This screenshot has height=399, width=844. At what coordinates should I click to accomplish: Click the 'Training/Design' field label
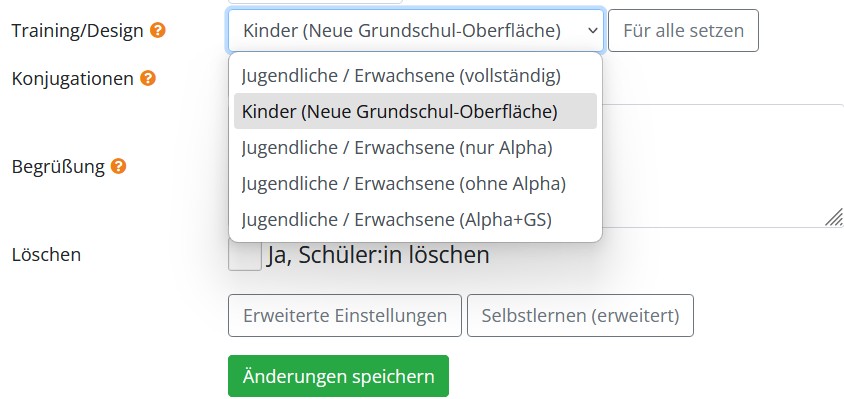click(78, 31)
